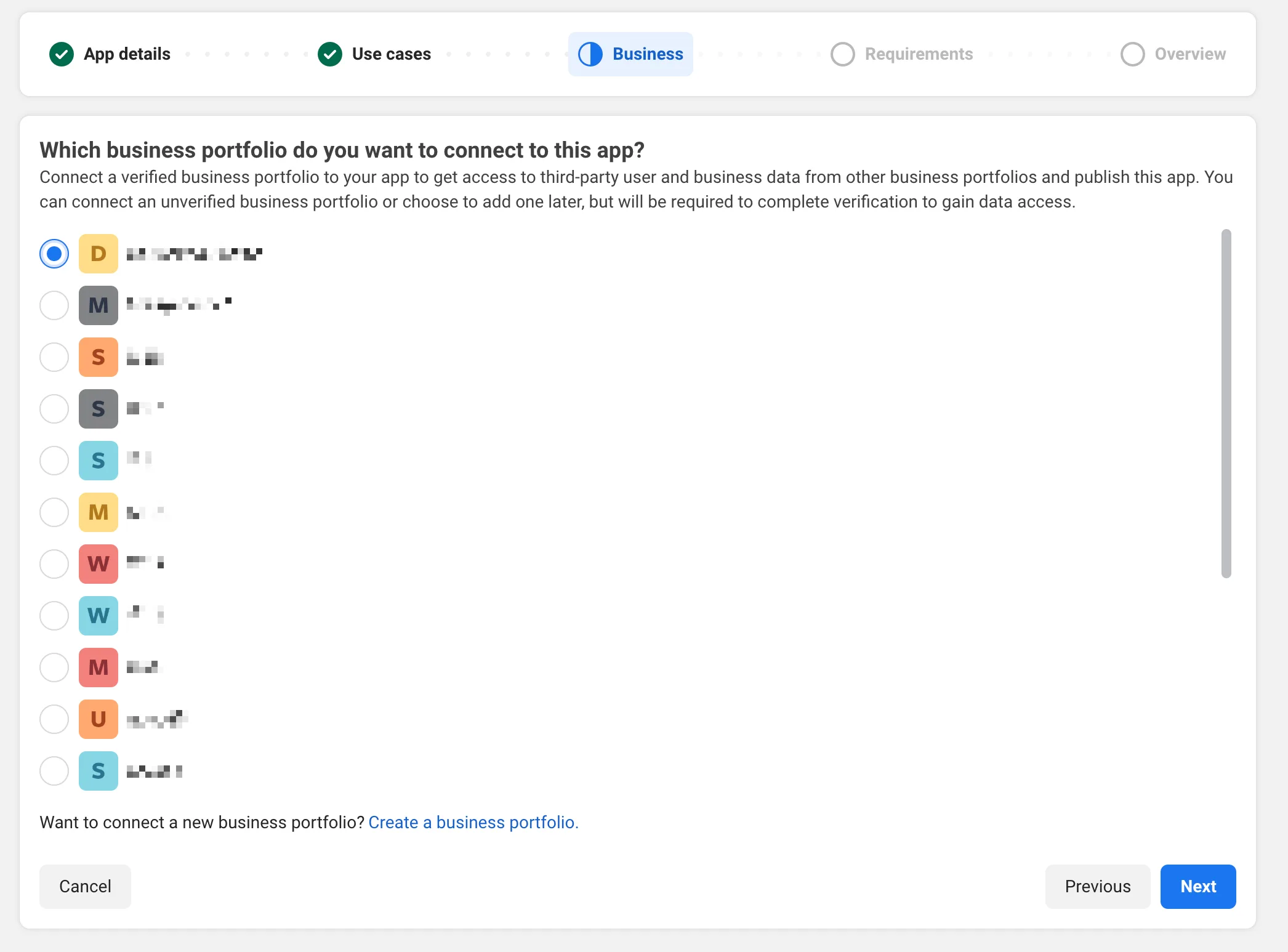The image size is (1288, 952).
Task: Select radio button for gray S portfolio
Action: coord(54,409)
